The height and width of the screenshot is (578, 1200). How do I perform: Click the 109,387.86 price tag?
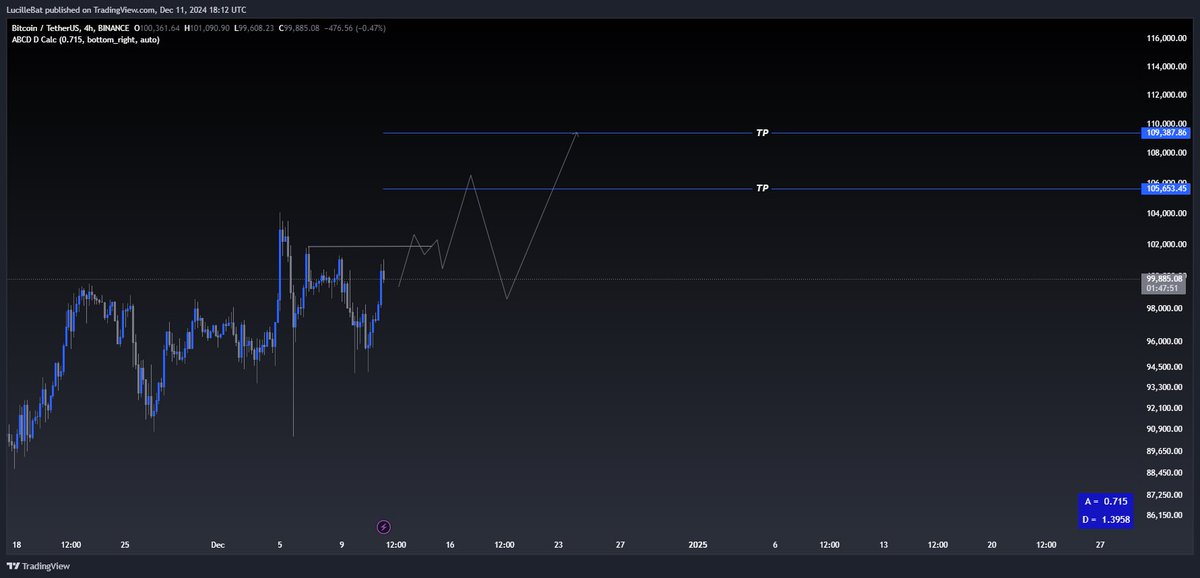coord(1165,132)
